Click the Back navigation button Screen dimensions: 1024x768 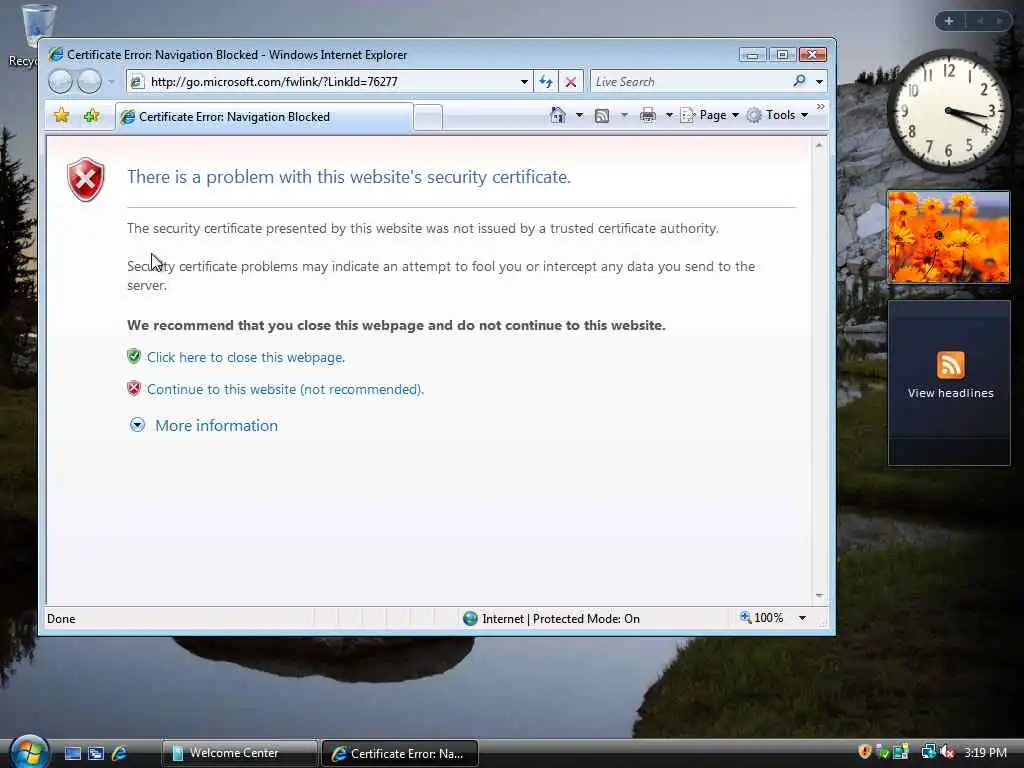pos(60,82)
